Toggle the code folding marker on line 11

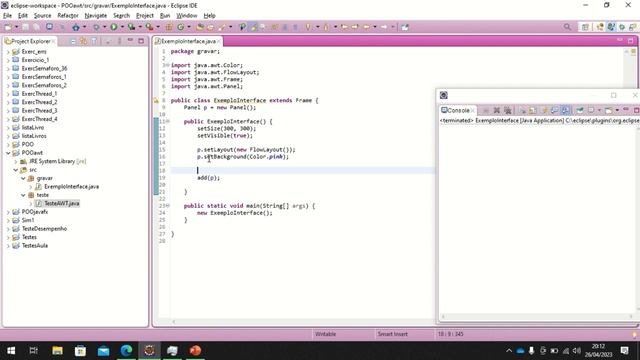[x=167, y=121]
